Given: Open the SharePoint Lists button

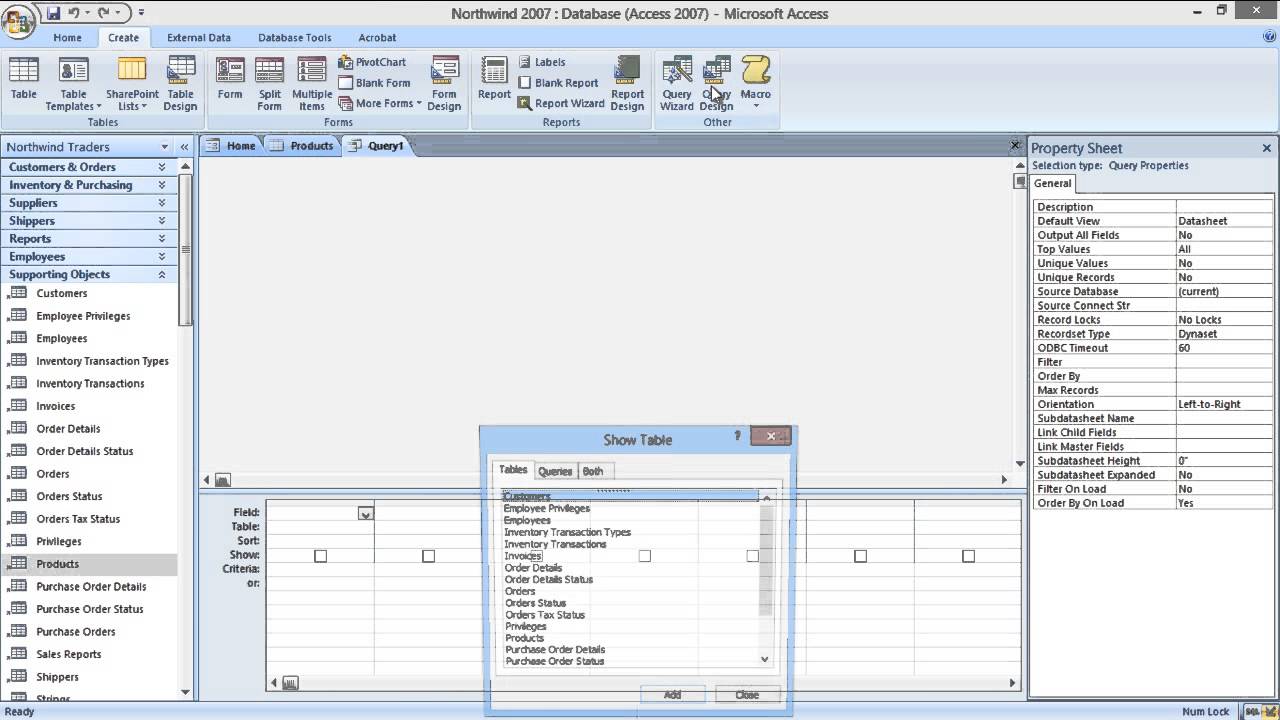Looking at the screenshot, I should pos(132,82).
